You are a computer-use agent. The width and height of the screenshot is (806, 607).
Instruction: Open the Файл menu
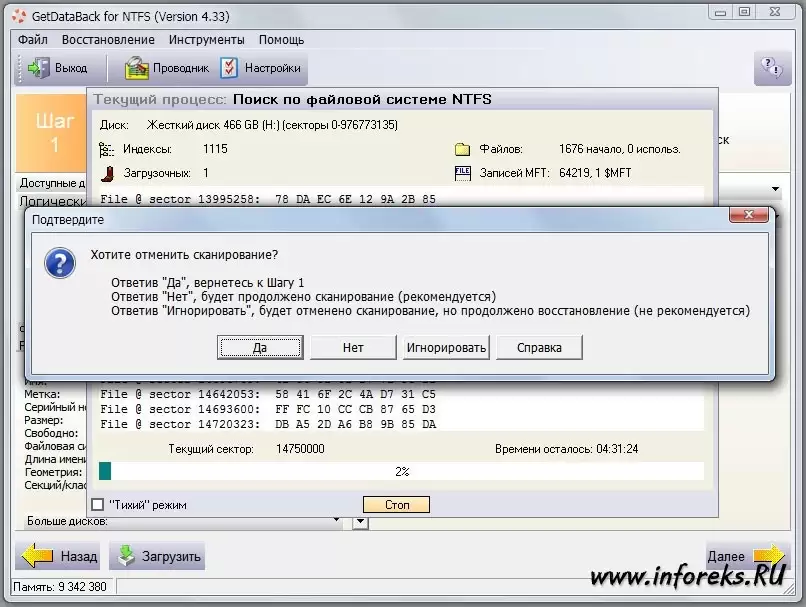[x=32, y=40]
